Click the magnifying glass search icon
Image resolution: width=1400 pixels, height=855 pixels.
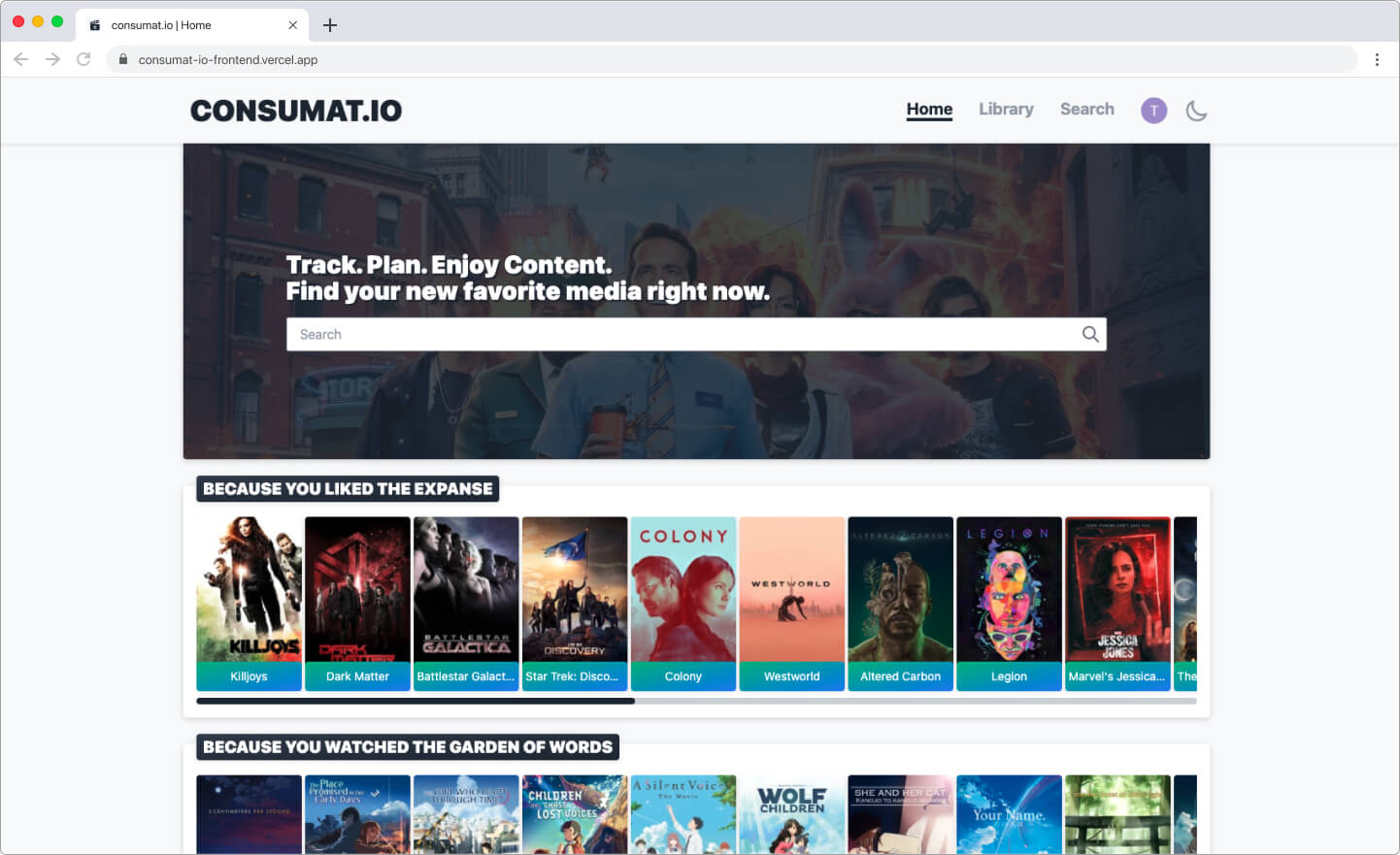point(1090,334)
